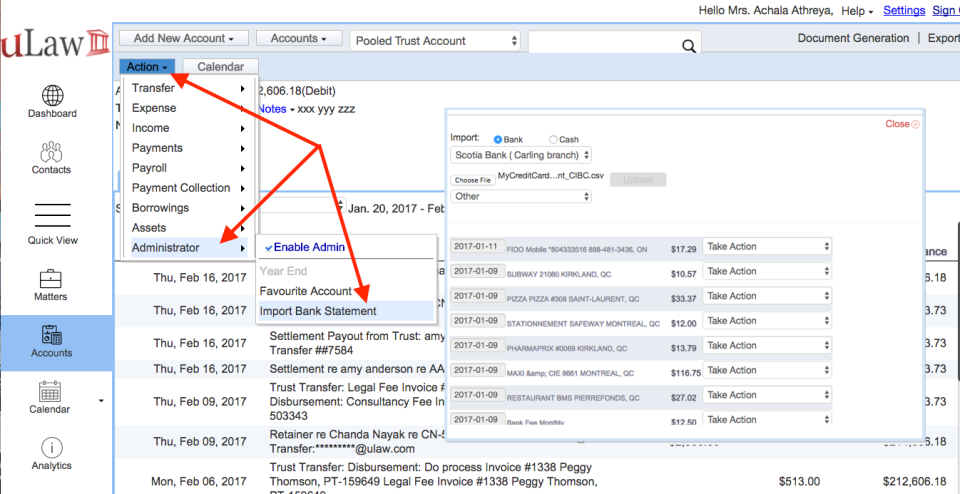The height and width of the screenshot is (494, 960).
Task: Open Quick View lines icon
Action: (53, 216)
